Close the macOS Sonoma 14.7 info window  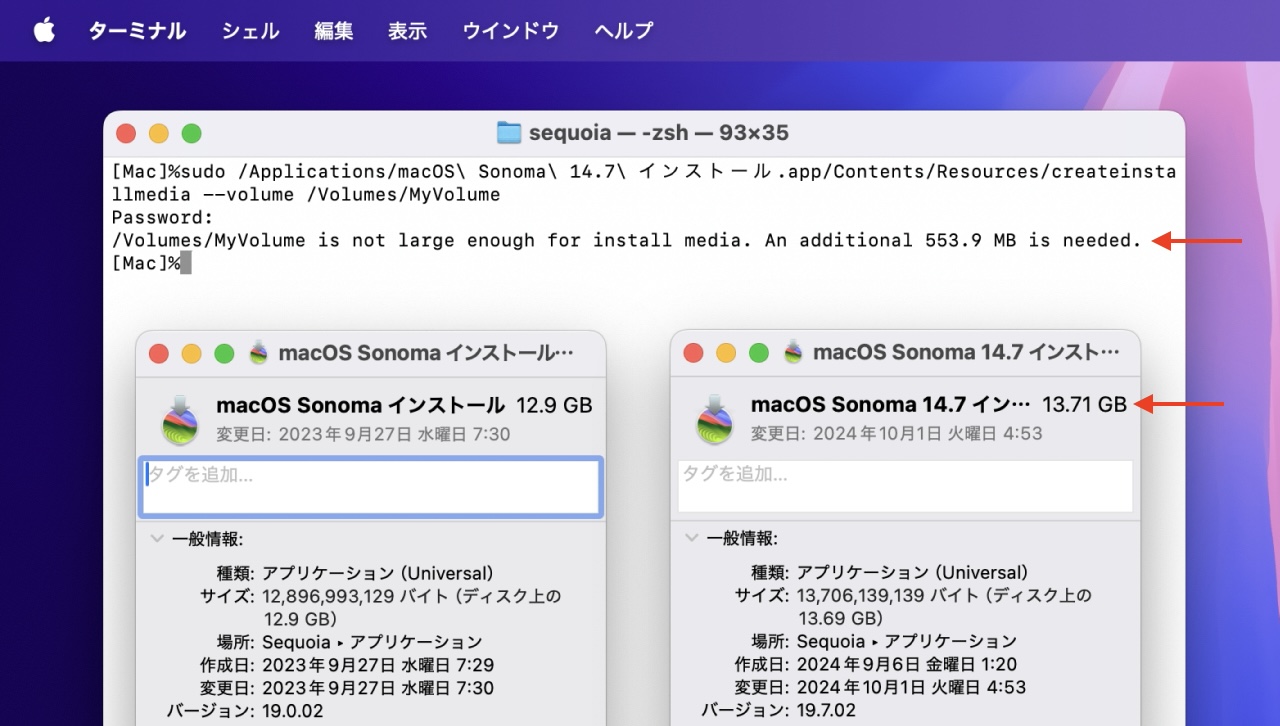693,353
